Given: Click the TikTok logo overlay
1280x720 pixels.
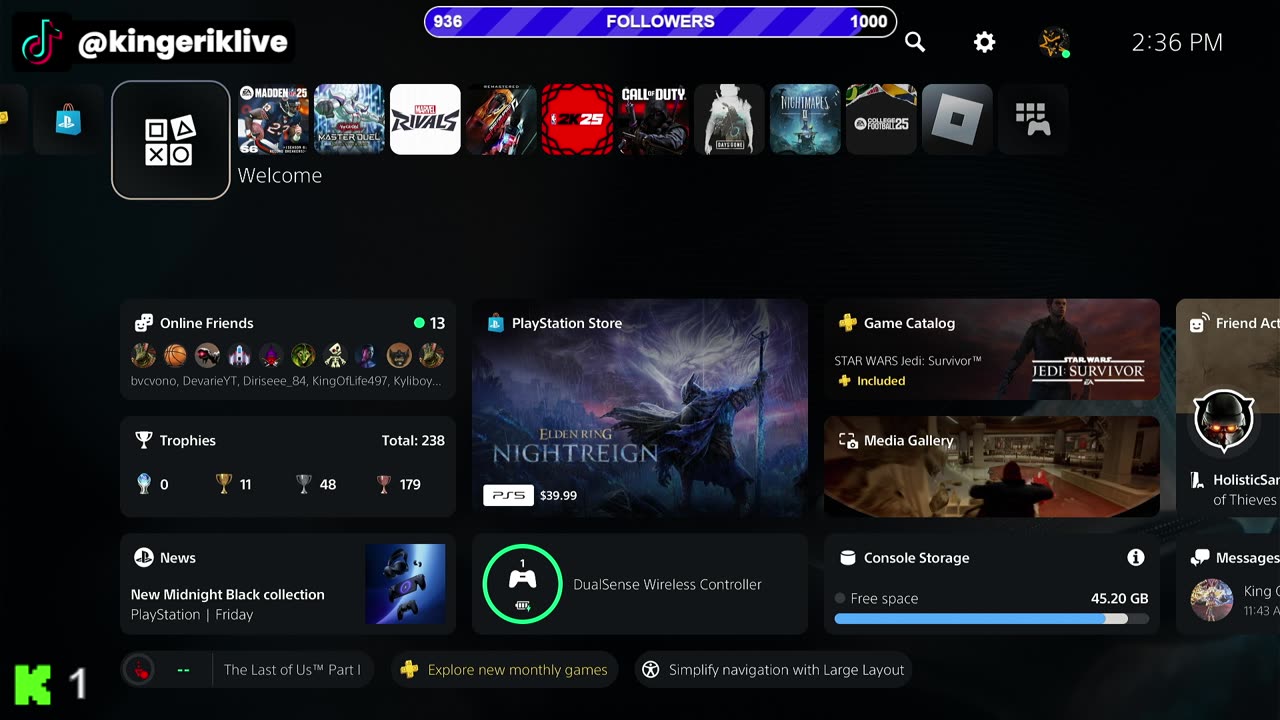Looking at the screenshot, I should point(41,42).
